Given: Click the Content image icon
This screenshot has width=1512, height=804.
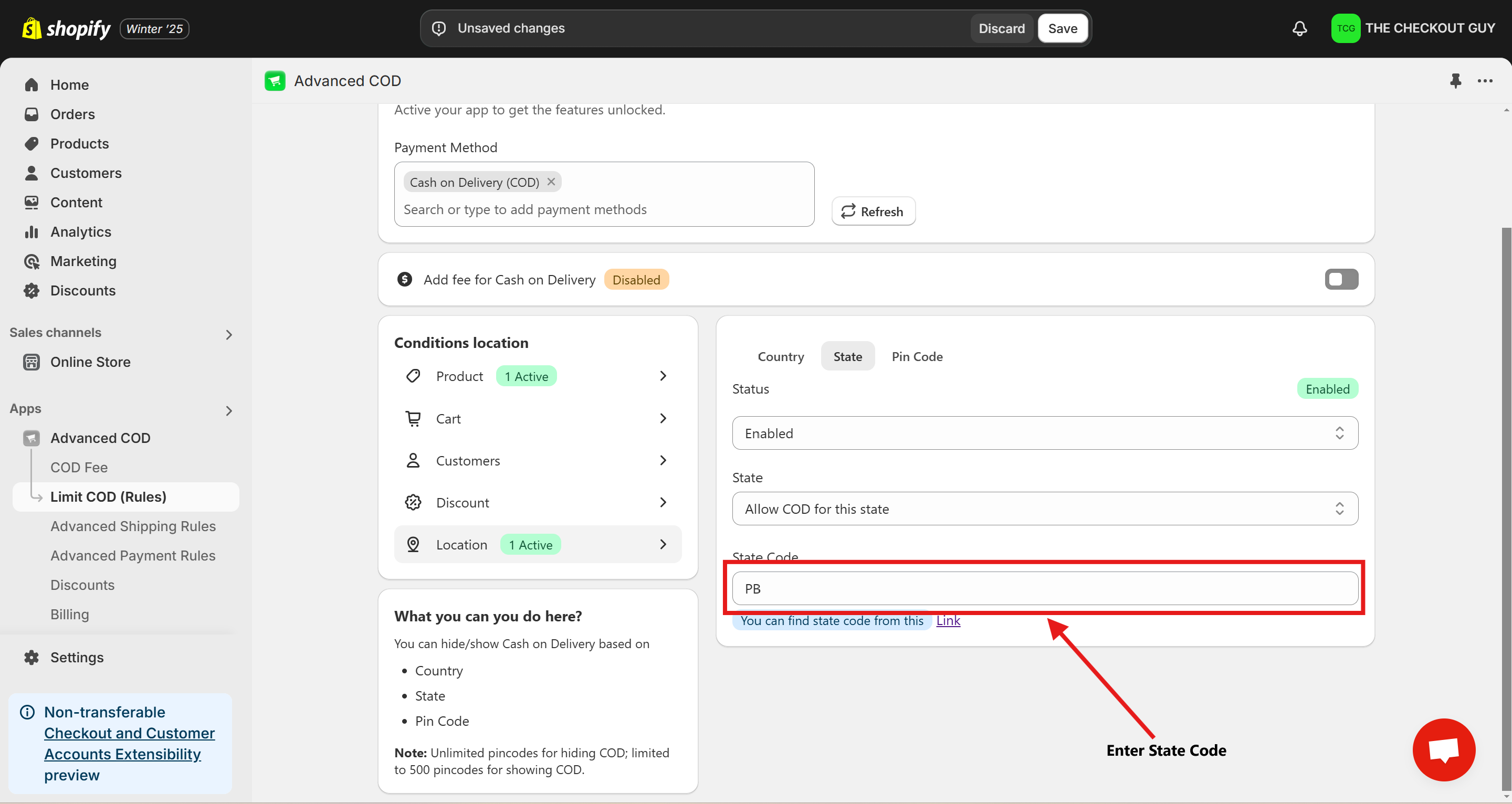Looking at the screenshot, I should [31, 202].
